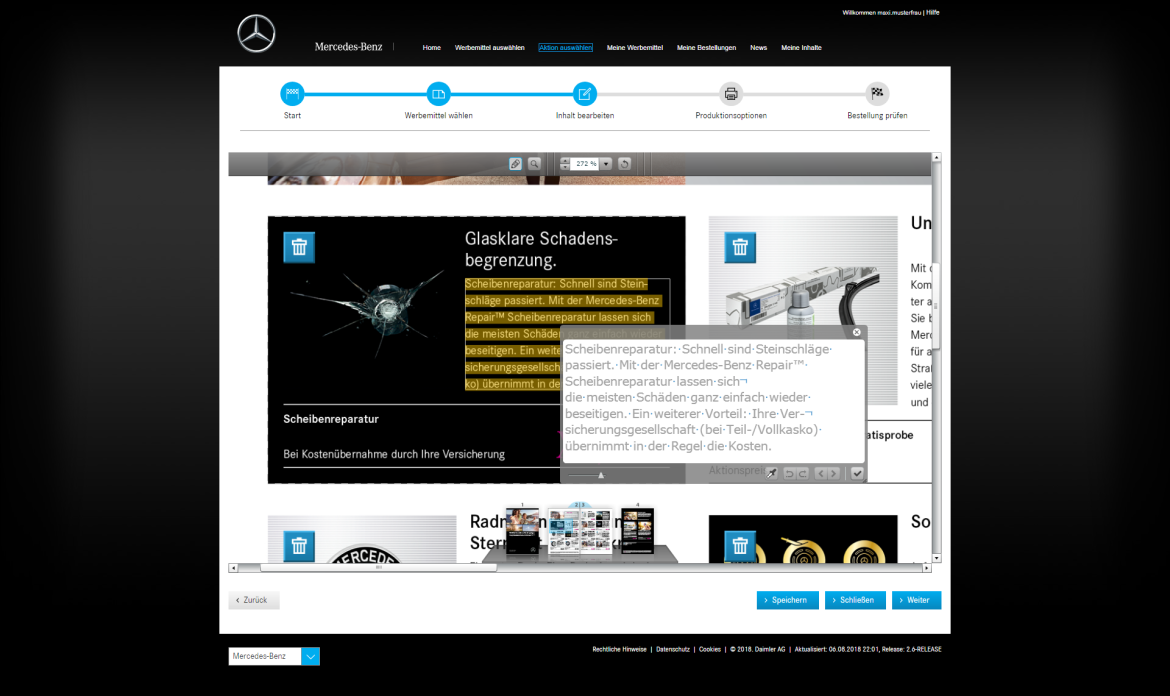
Task: Open the Rechtliche Hinweise footer link
Action: point(619,650)
